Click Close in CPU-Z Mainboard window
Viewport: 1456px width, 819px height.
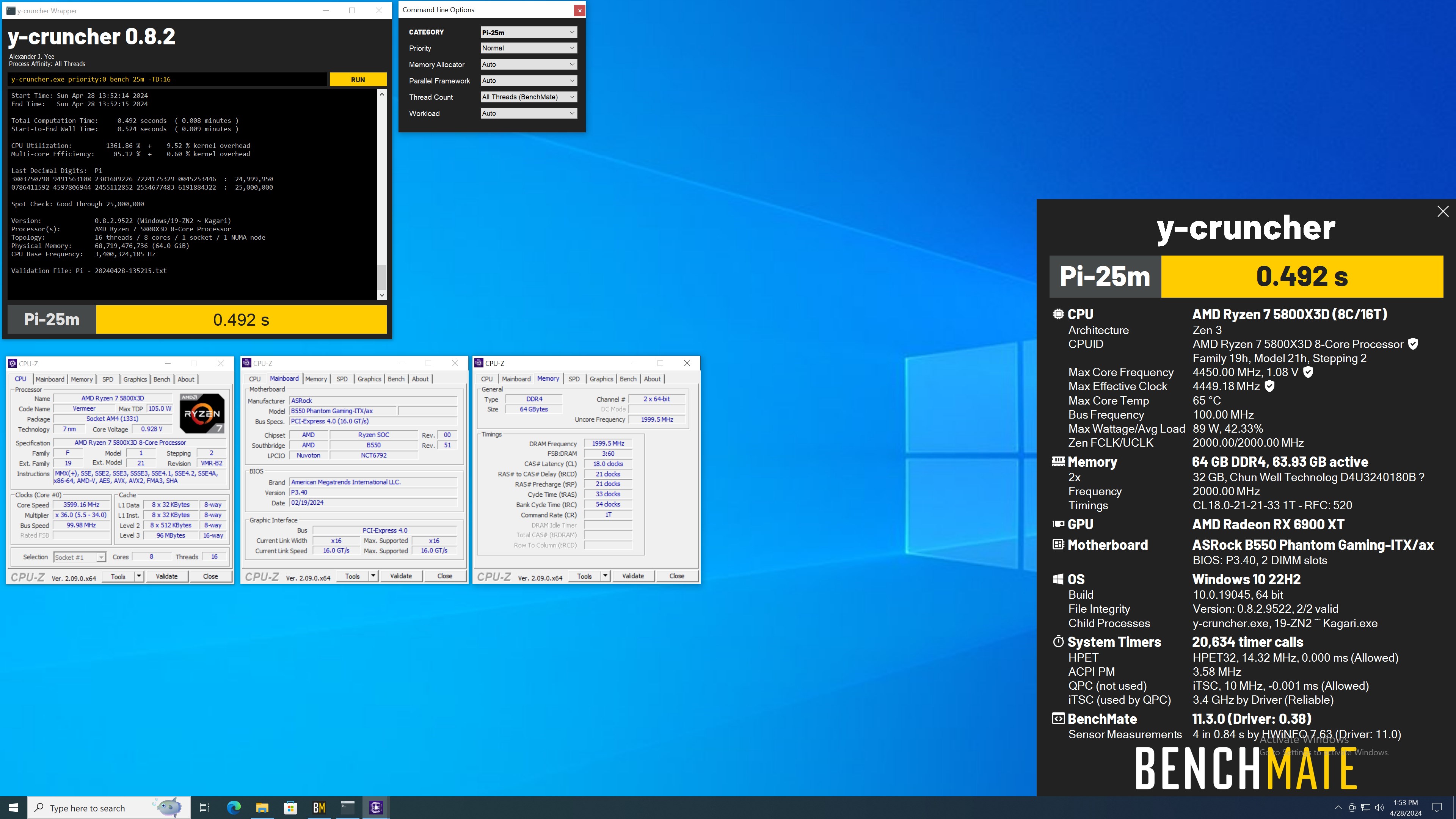pos(445,576)
